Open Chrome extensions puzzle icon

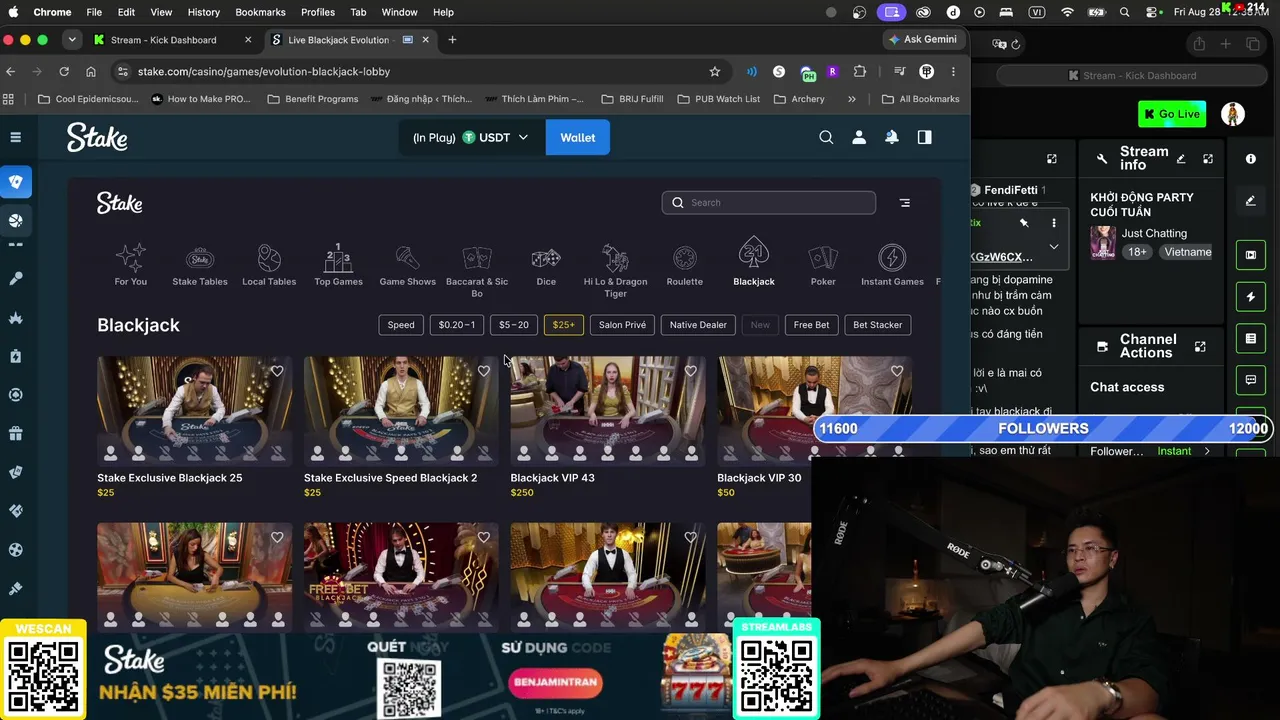860,72
